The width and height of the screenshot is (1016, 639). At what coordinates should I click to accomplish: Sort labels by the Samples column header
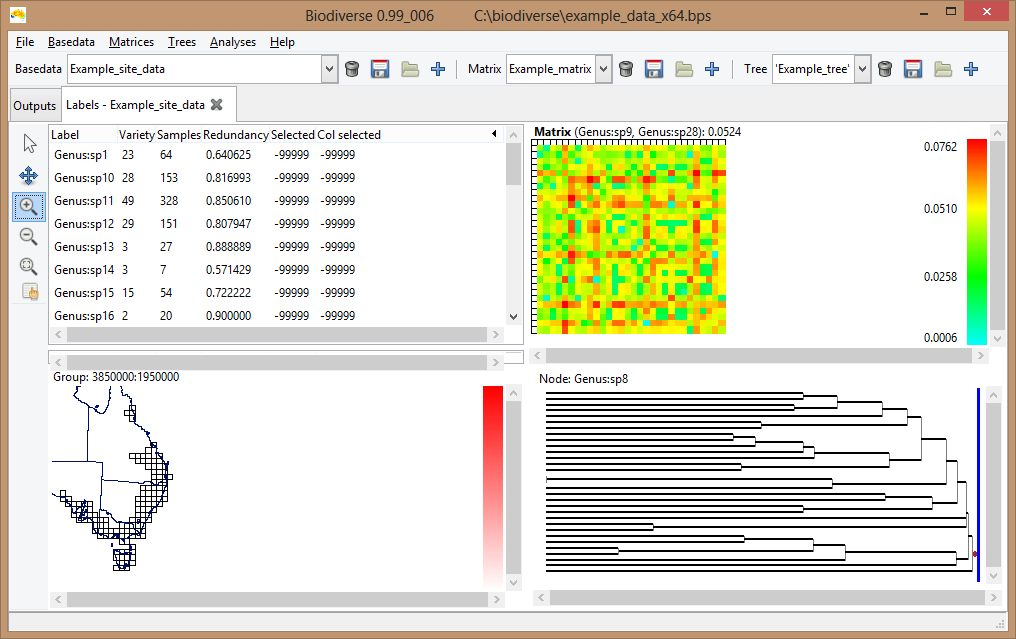178,134
